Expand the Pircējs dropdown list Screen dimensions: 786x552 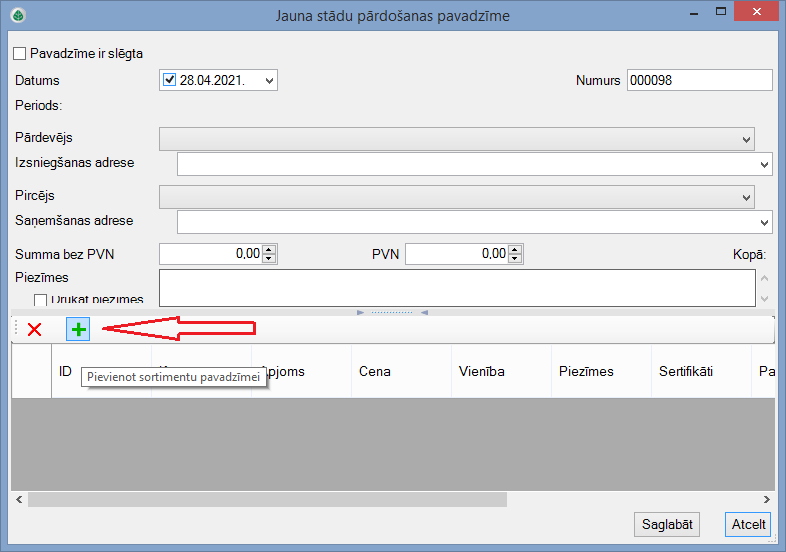pyautogui.click(x=746, y=197)
